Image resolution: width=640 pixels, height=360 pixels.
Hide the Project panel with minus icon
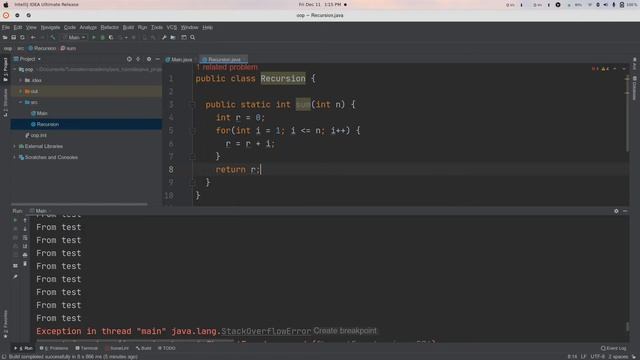[x=158, y=59]
